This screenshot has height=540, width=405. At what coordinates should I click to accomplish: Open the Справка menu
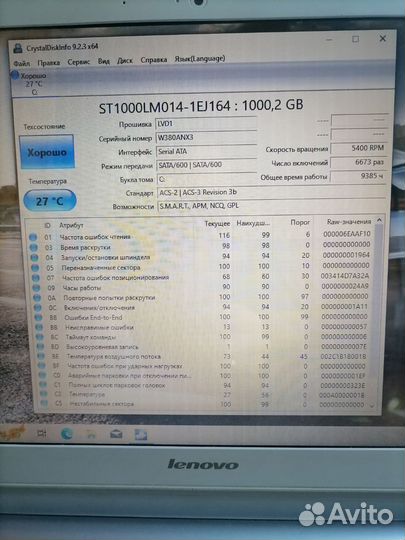click(x=154, y=60)
